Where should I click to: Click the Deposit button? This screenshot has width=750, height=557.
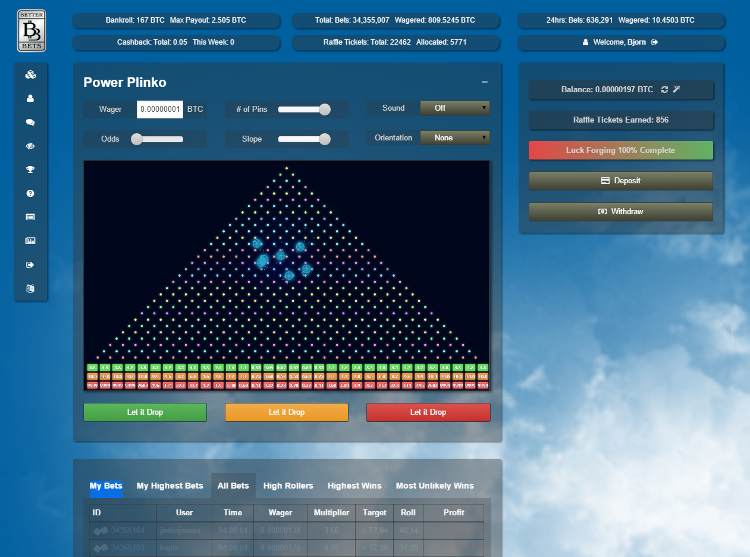coord(621,181)
